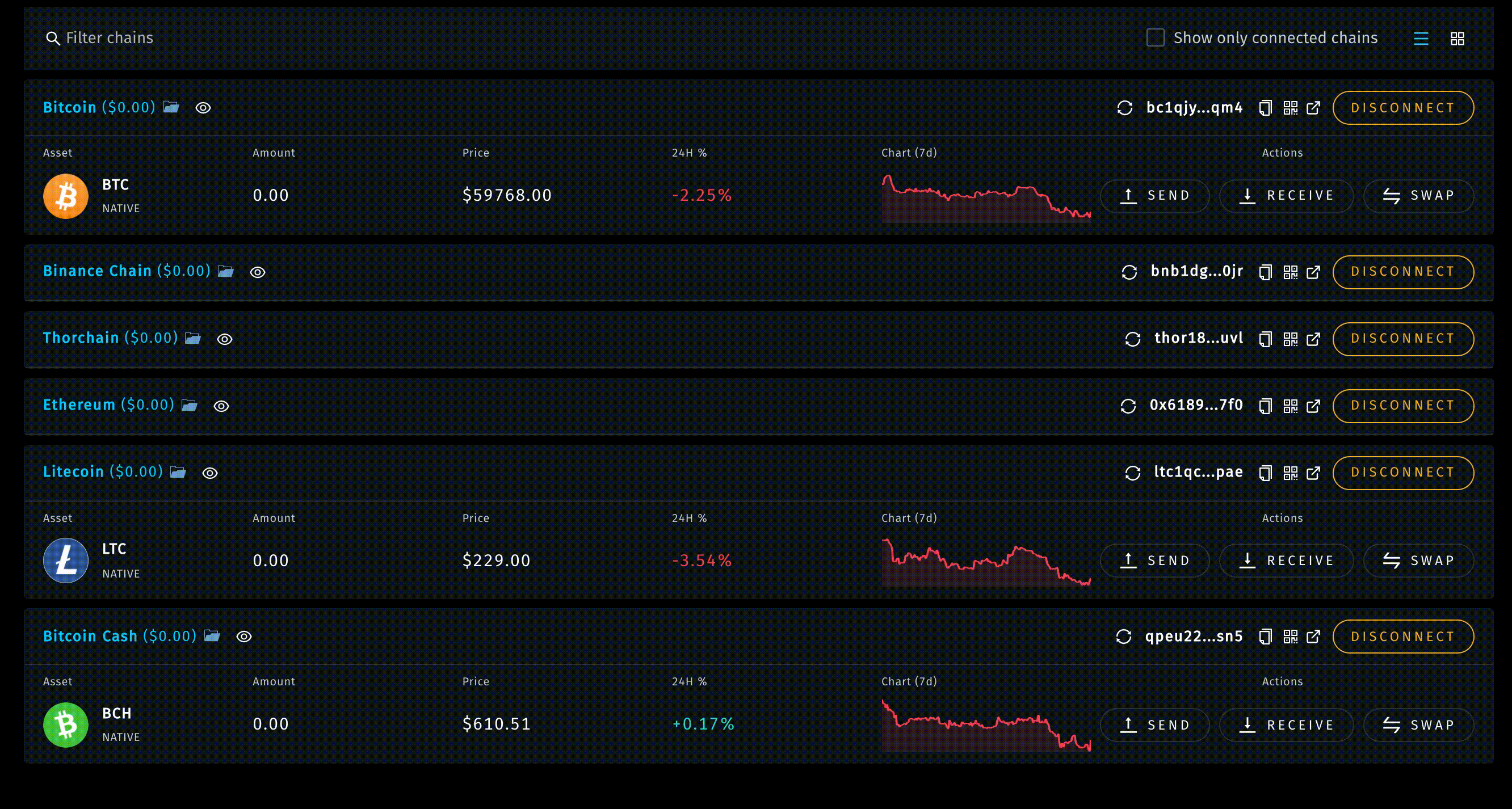Screen dimensions: 1512x809
Task: Click RECEIVE for the BCH asset
Action: pos(1286,725)
